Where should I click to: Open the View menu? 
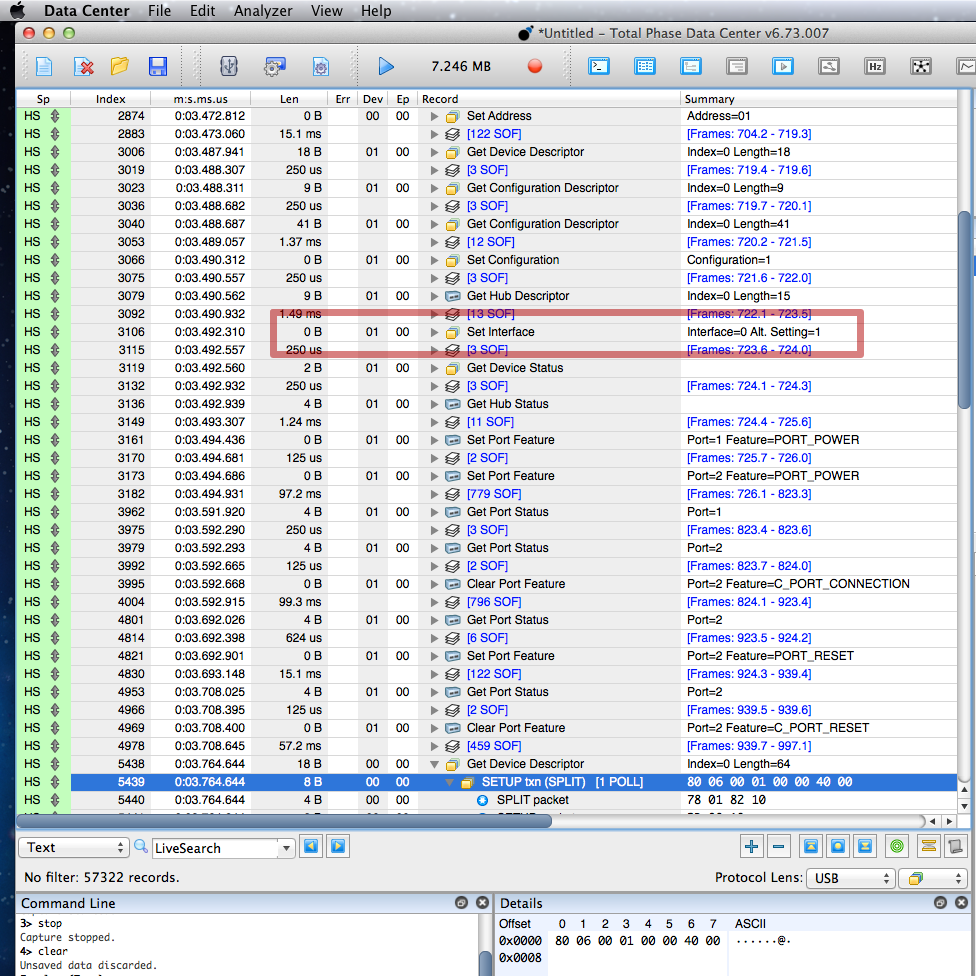point(326,11)
